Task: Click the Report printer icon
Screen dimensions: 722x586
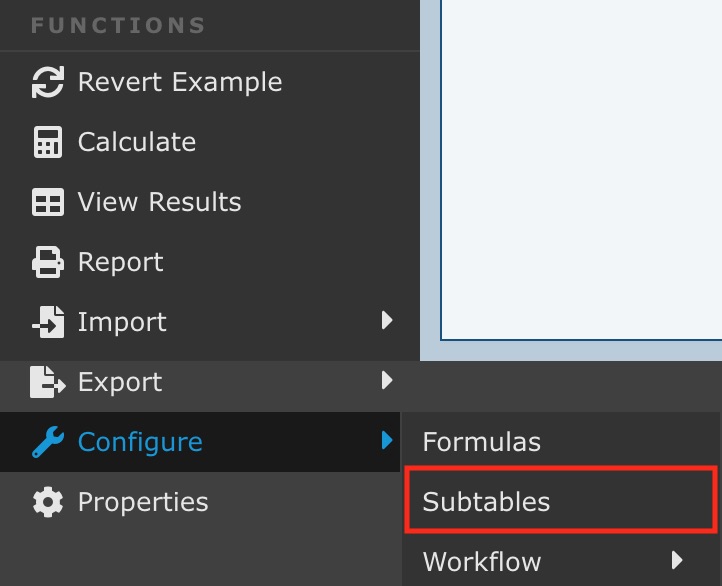Action: tap(47, 262)
